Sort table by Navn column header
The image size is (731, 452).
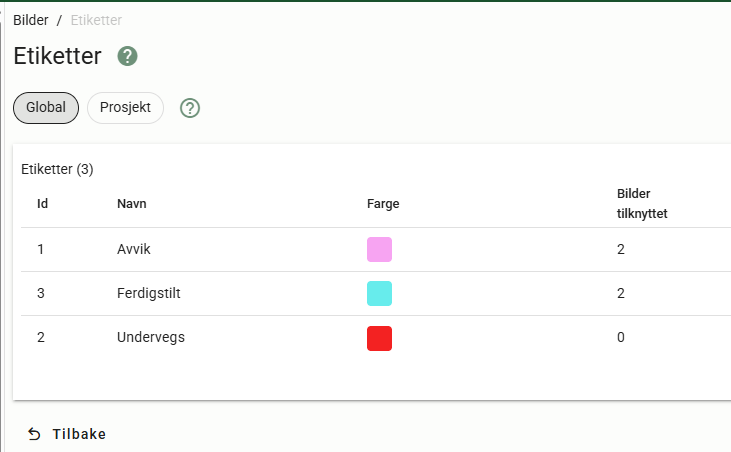click(x=132, y=204)
